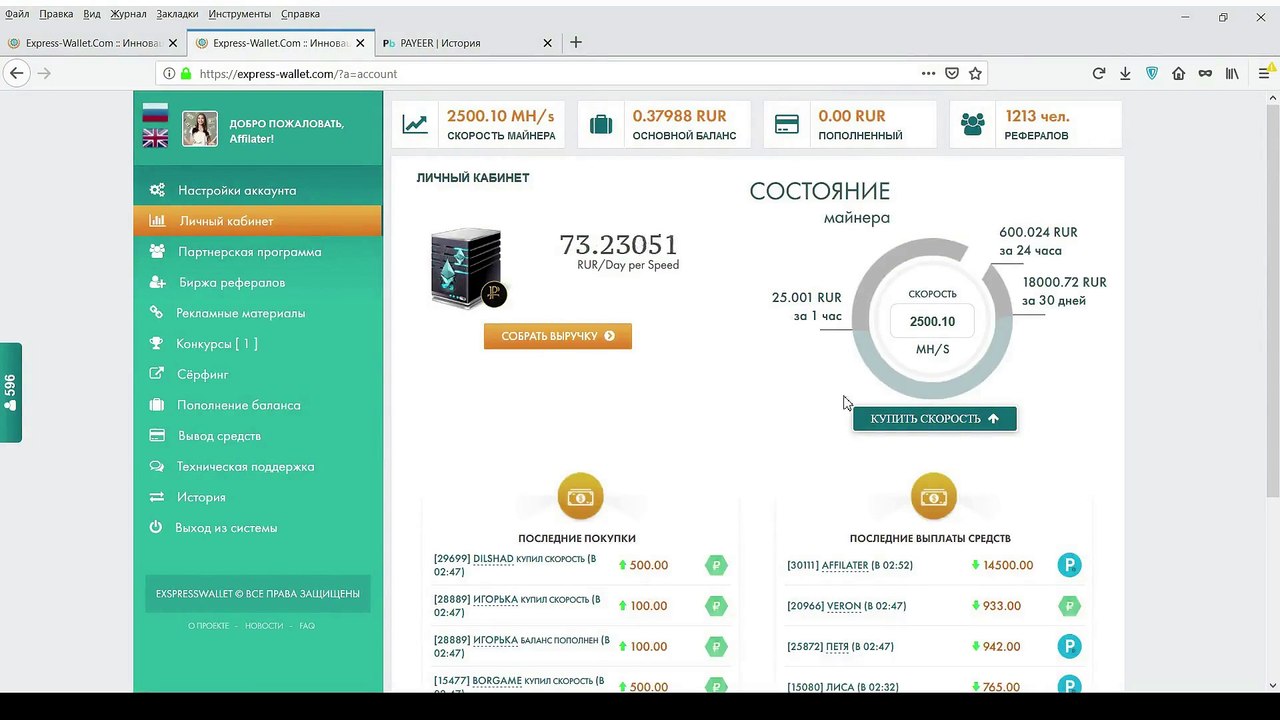Open Firefox downloads arrow icon
1280x720 pixels.
point(1125,73)
